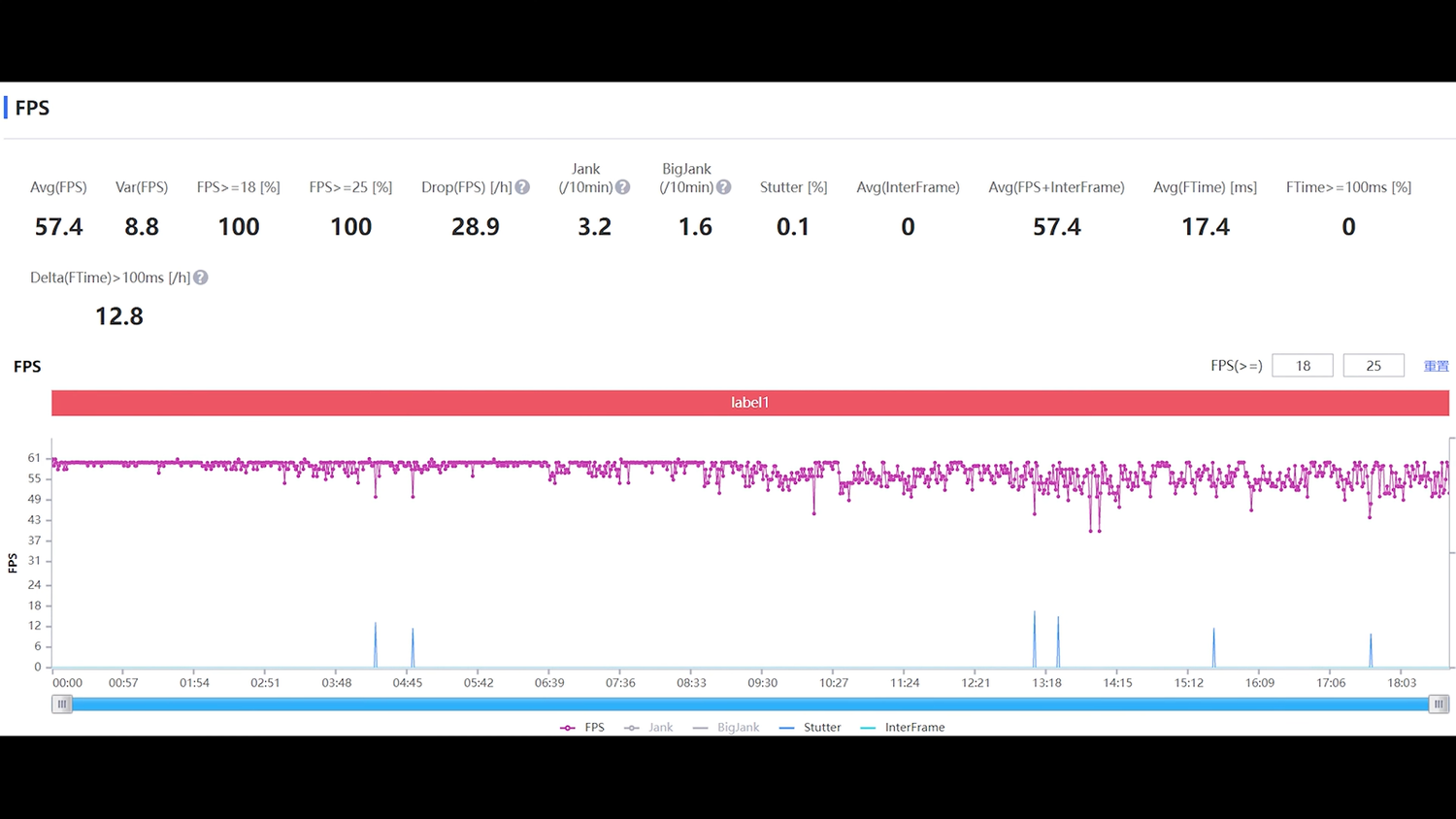The width and height of the screenshot is (1456, 819).
Task: Click the FPS>=25 [%] label
Action: point(350,187)
